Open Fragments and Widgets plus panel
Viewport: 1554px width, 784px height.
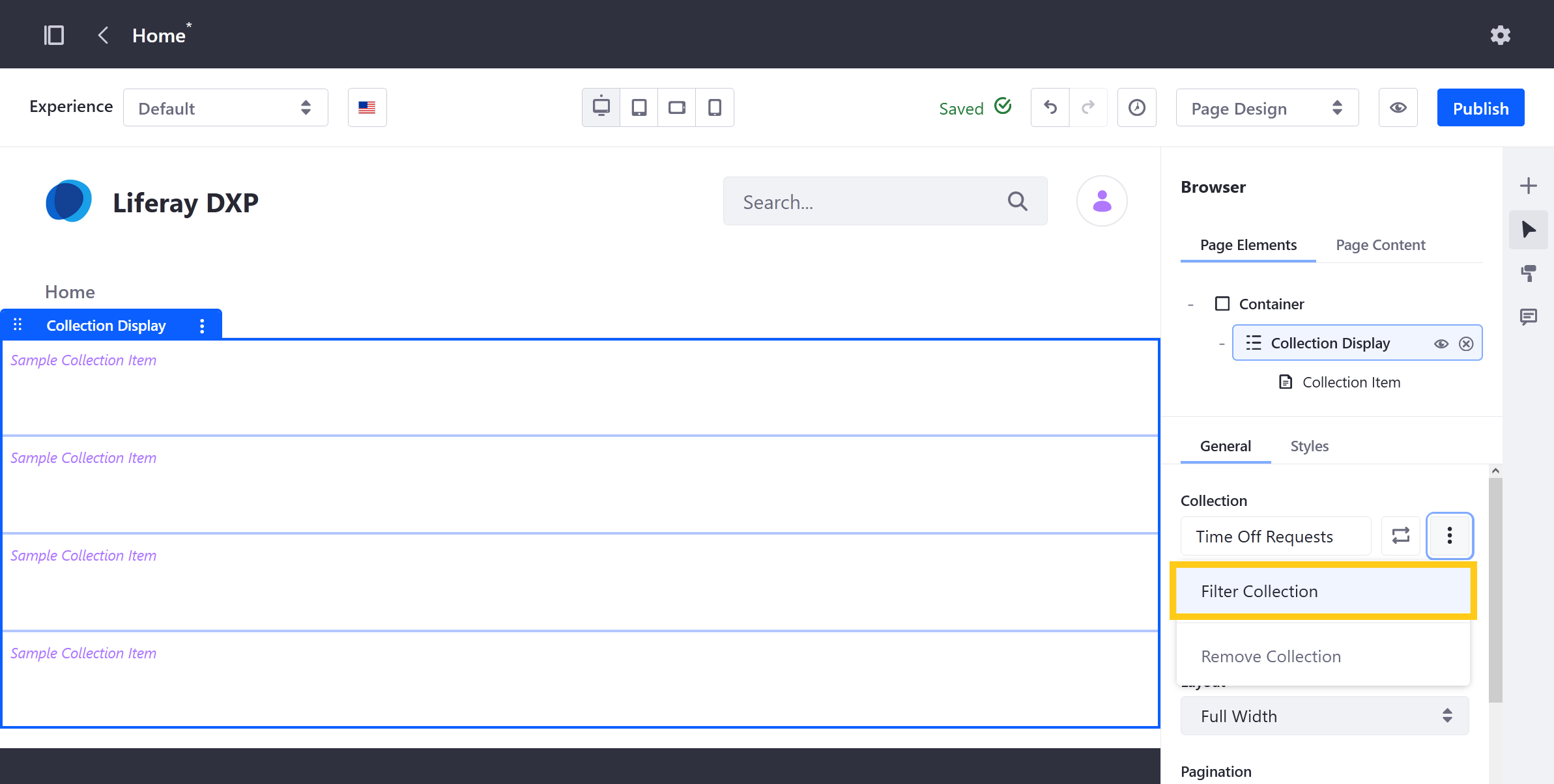point(1529,186)
